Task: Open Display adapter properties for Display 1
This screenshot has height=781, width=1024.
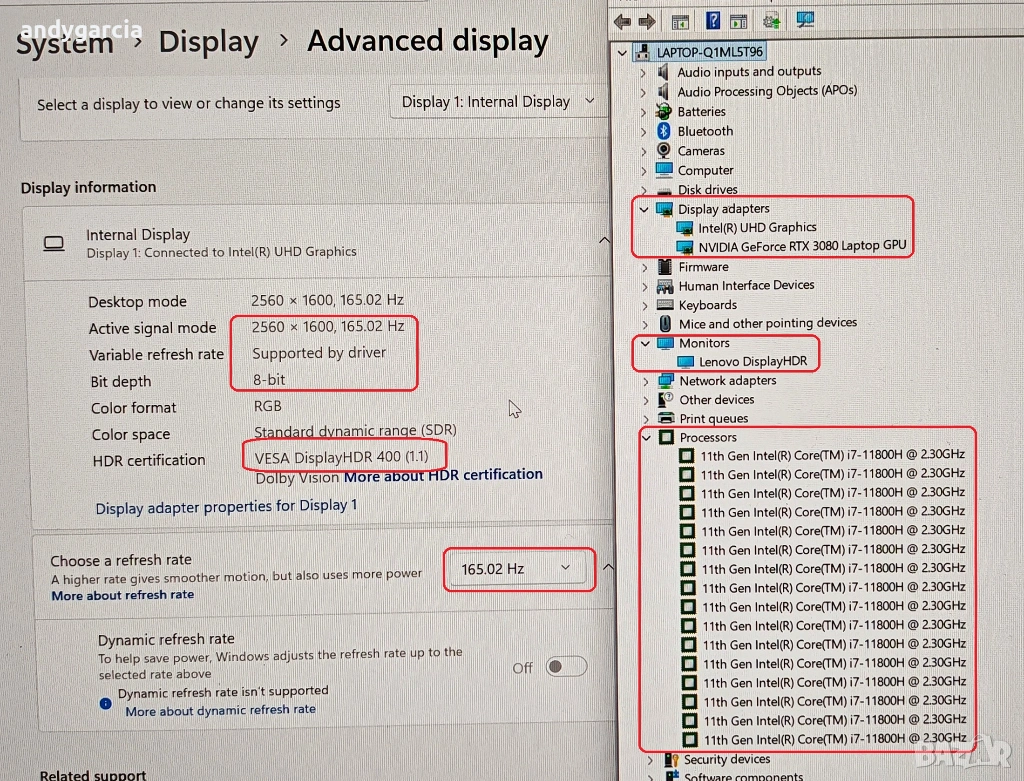Action: (226, 507)
